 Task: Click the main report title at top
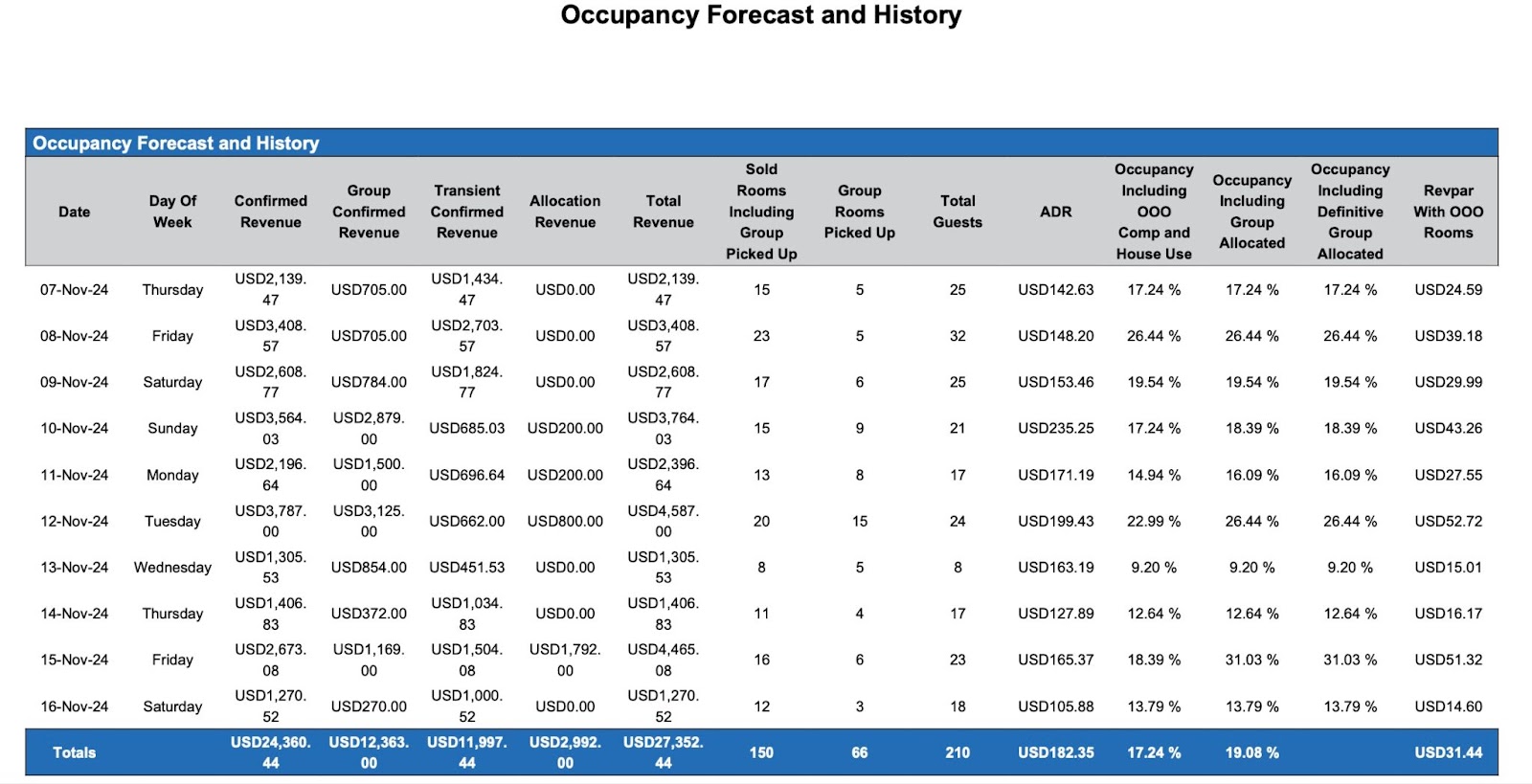pyautogui.click(x=760, y=15)
